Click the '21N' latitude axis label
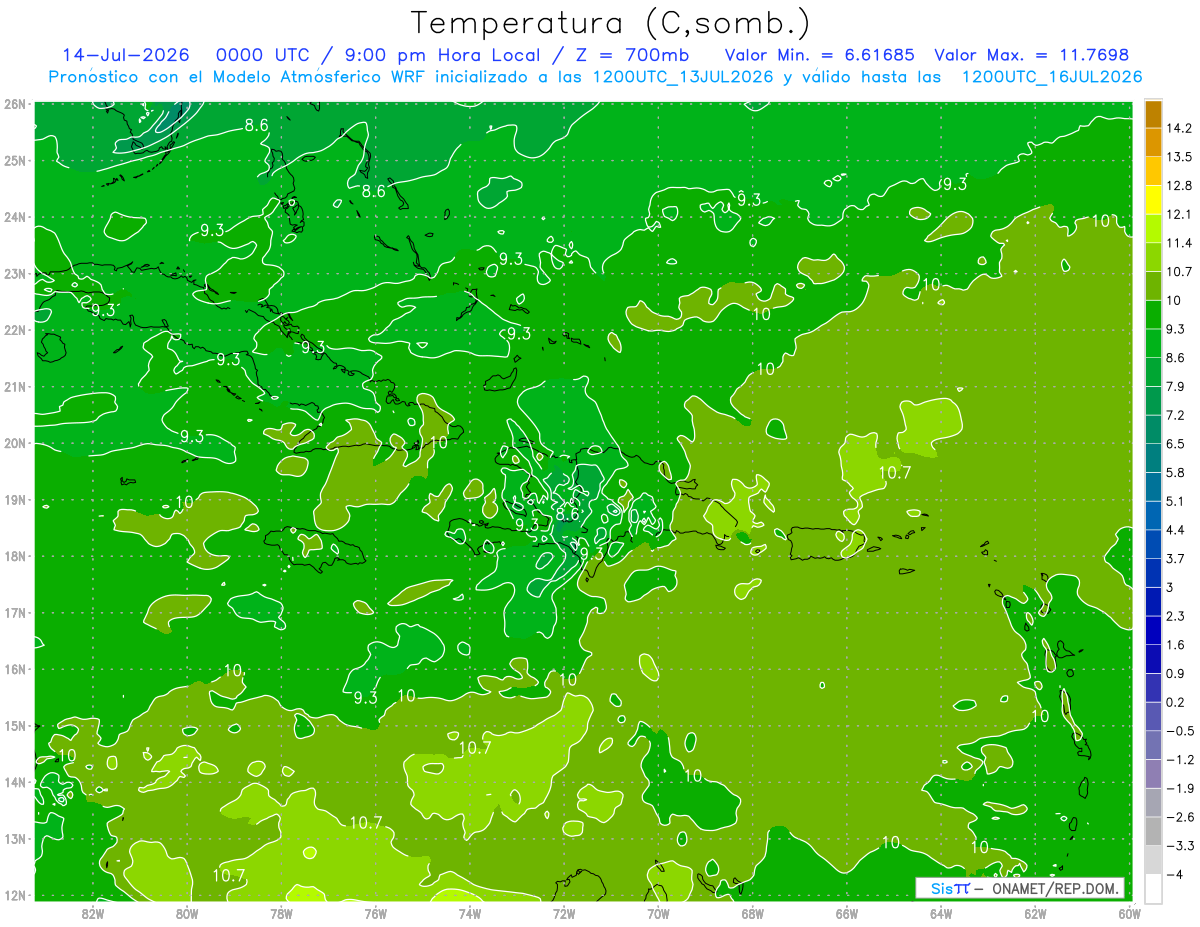Viewport: 1200px width, 927px height. (x=14, y=387)
